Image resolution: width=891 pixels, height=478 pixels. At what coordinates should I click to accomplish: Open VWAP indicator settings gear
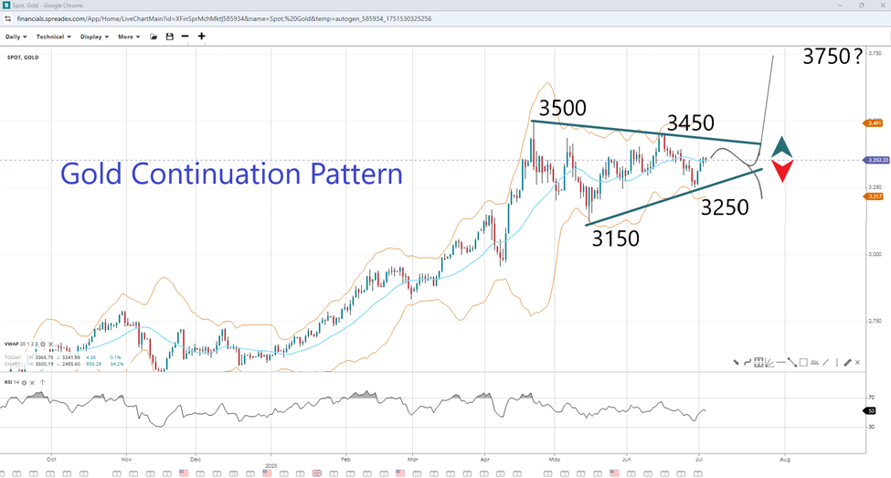pyautogui.click(x=43, y=344)
